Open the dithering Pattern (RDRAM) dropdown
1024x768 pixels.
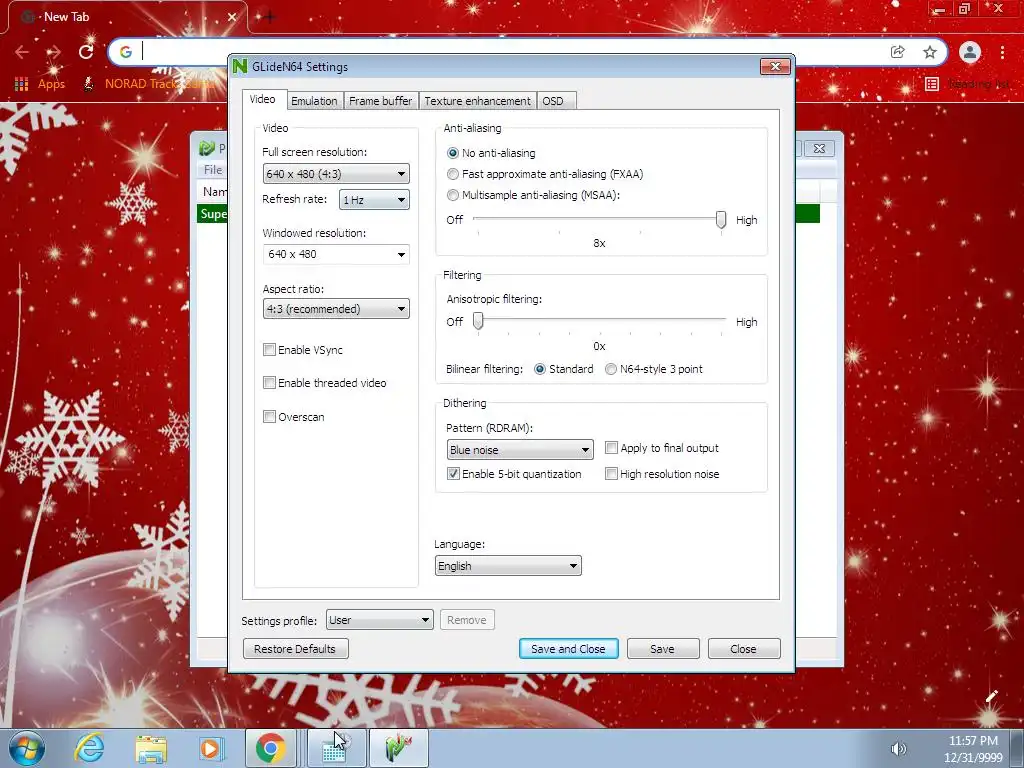(520, 450)
